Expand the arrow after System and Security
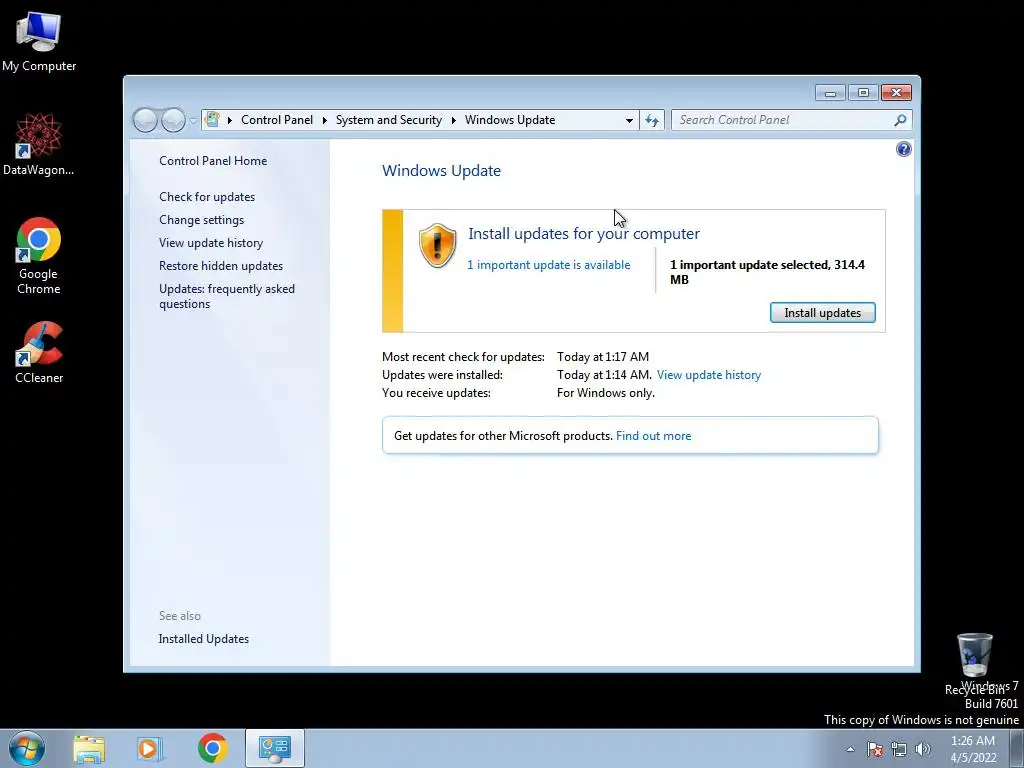This screenshot has width=1024, height=768. (453, 120)
